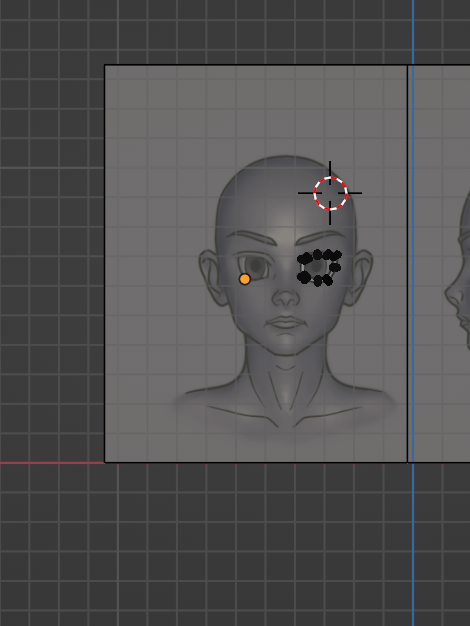Select the bottom-center black vertex of eye loop
470x626 pixels.
(318, 281)
